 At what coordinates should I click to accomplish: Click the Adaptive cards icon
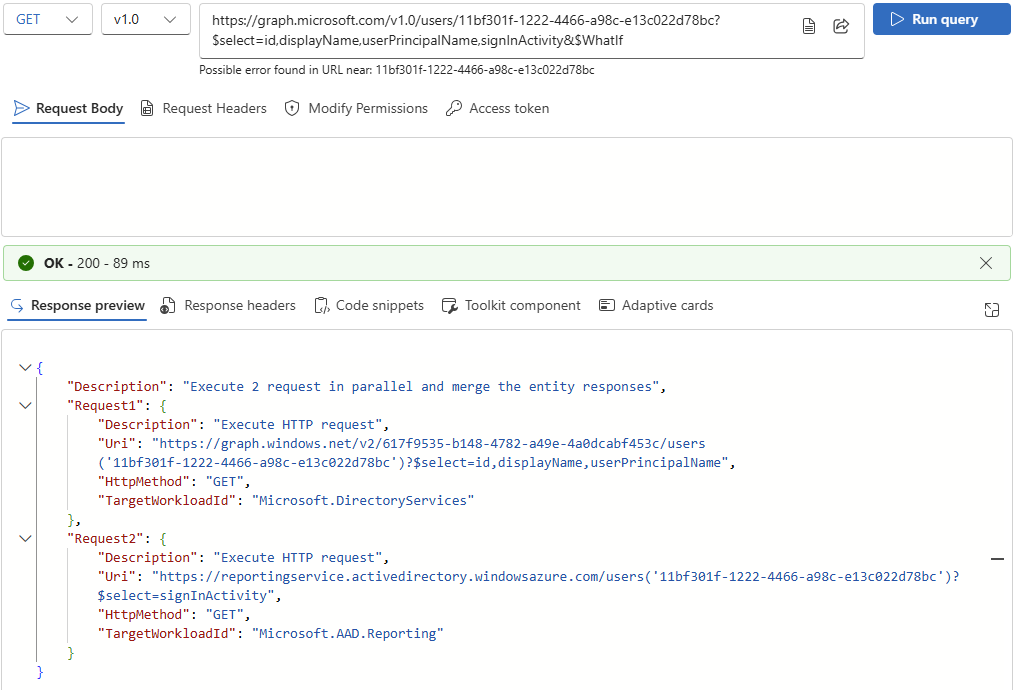click(607, 305)
